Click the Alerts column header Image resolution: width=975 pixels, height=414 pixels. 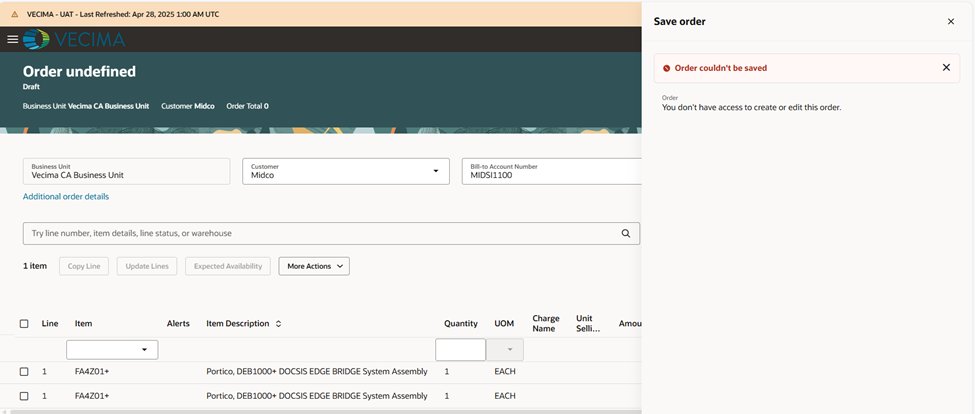178,324
